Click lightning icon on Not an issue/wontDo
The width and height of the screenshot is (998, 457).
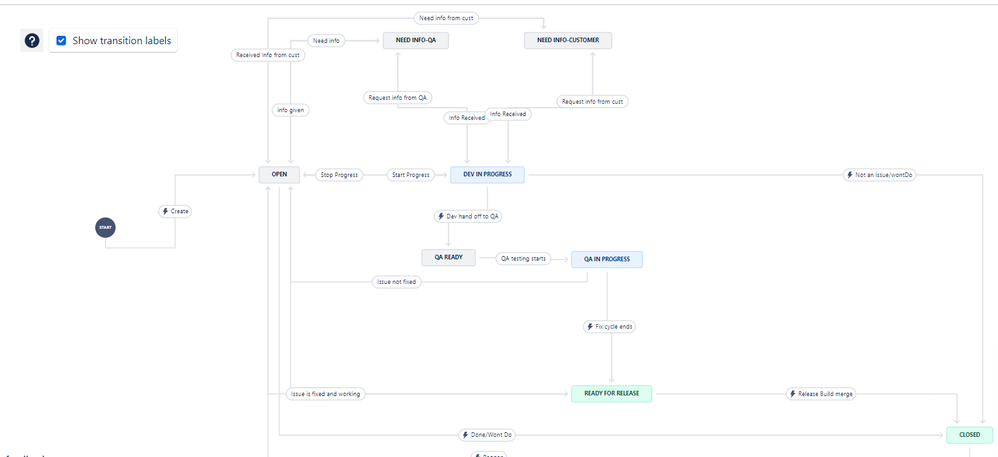850,175
